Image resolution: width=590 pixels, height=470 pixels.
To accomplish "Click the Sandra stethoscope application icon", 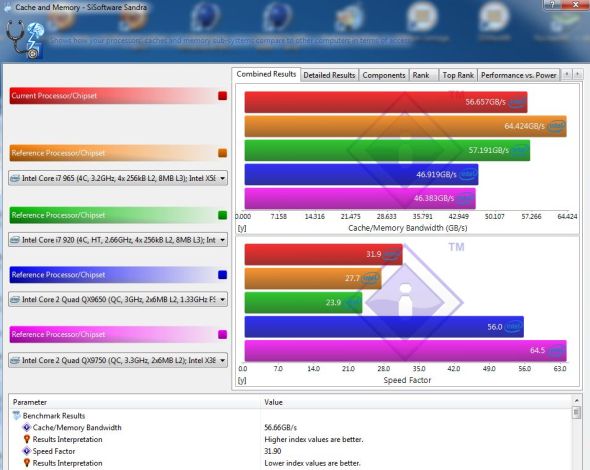I will [x=25, y=40].
